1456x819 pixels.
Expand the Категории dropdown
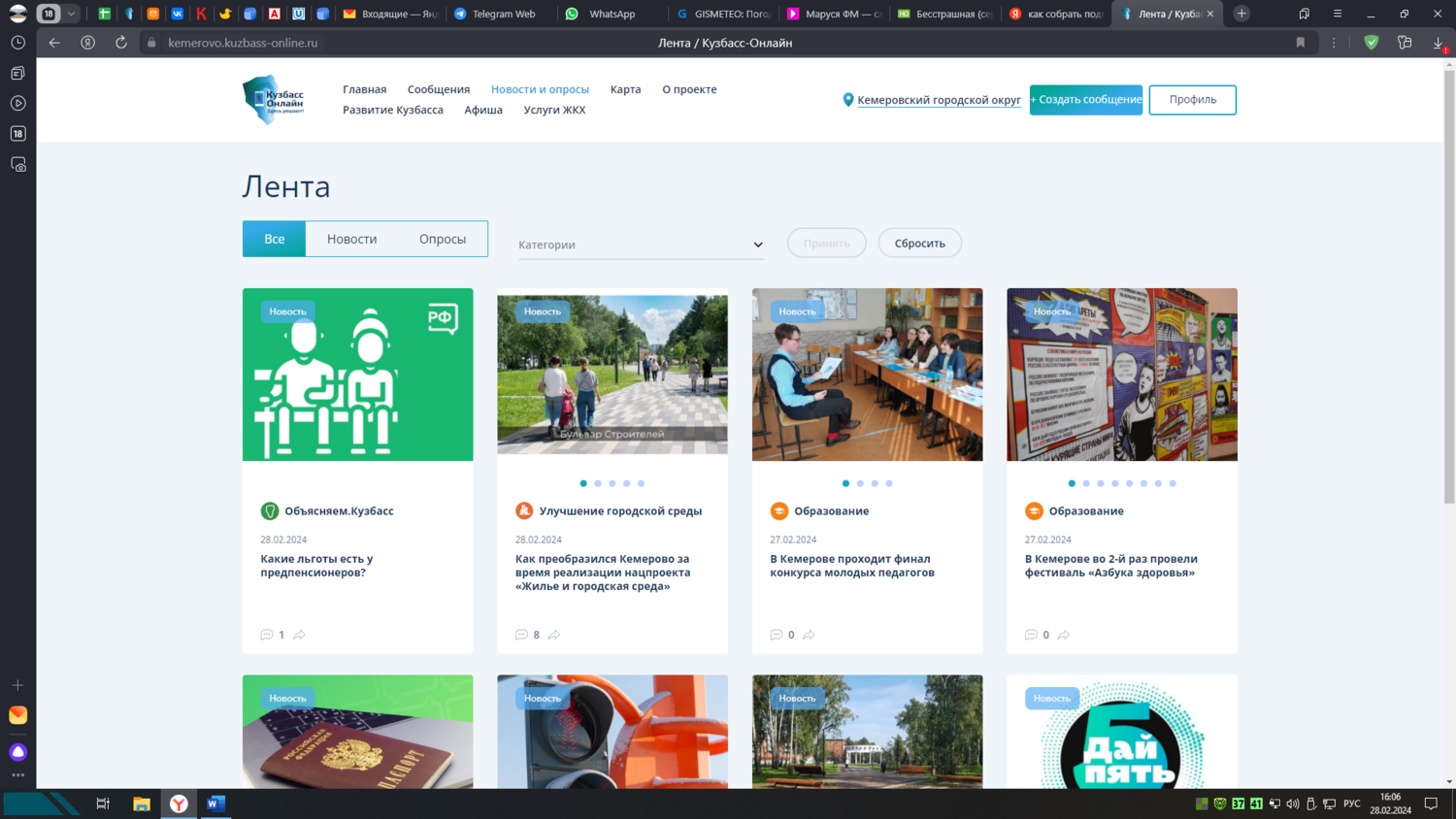coord(641,245)
